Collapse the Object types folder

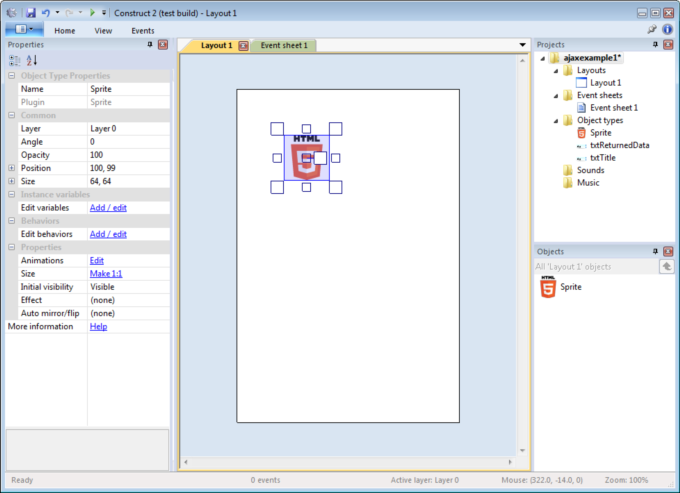point(556,121)
